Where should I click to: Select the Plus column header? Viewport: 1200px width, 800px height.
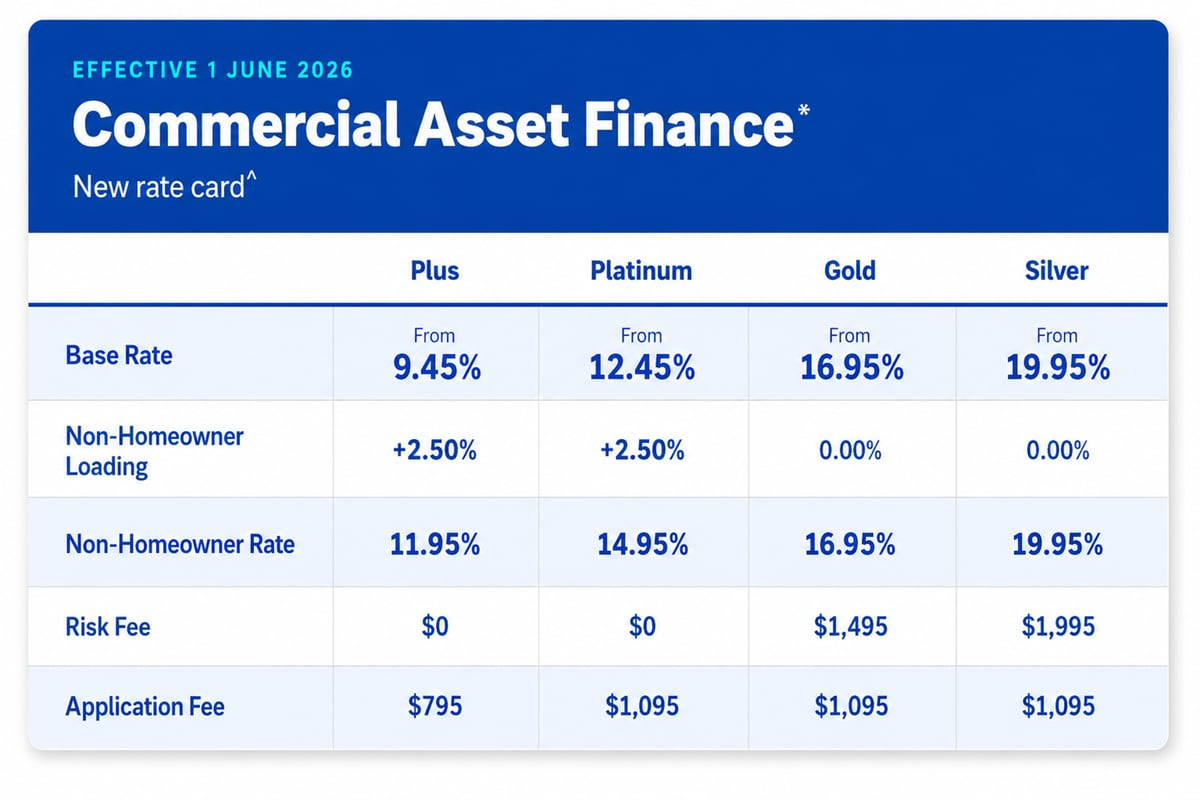(x=434, y=270)
